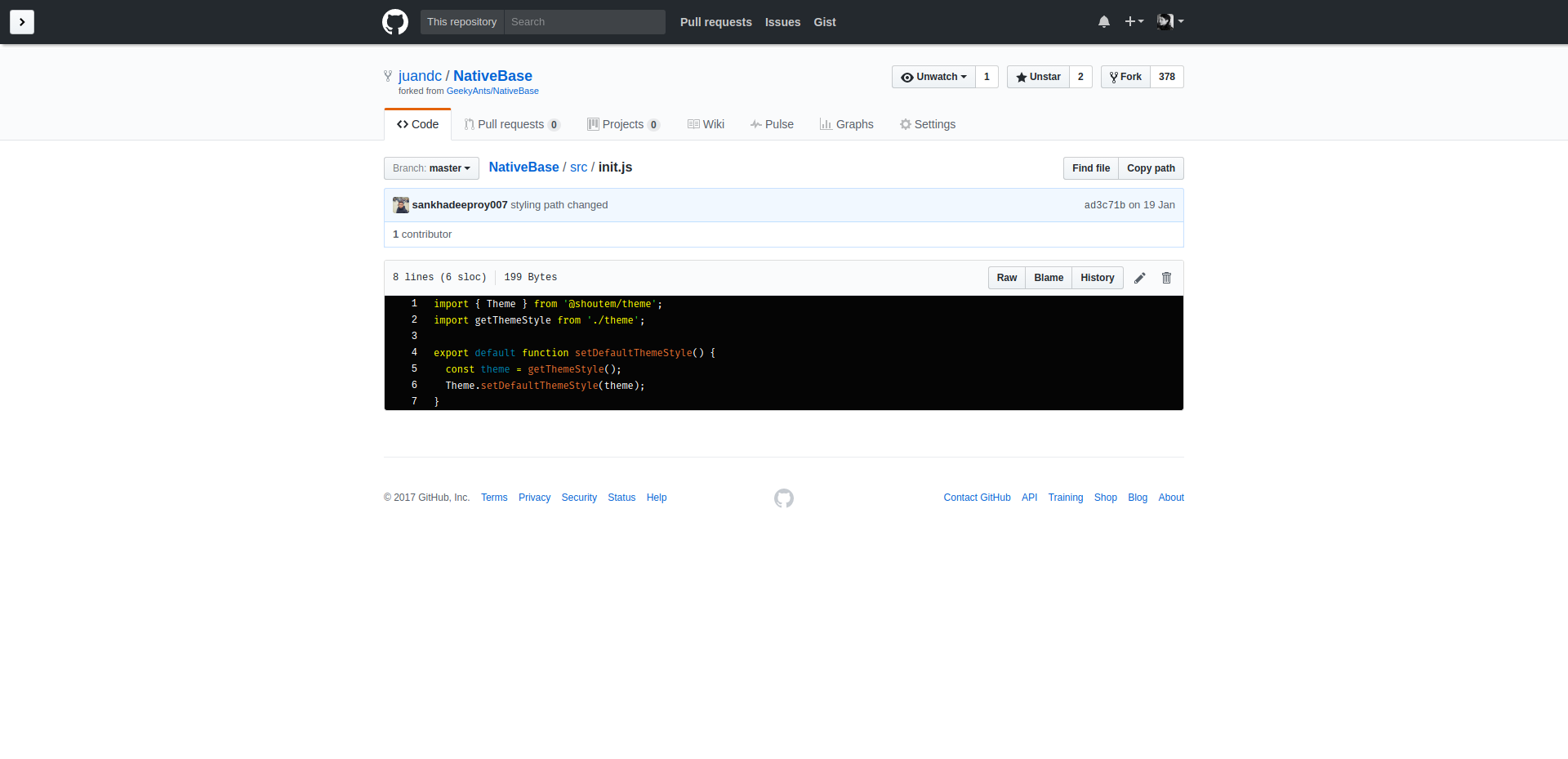Expand the sidebar with the chevron button
The width and height of the screenshot is (1568, 759).
22,22
